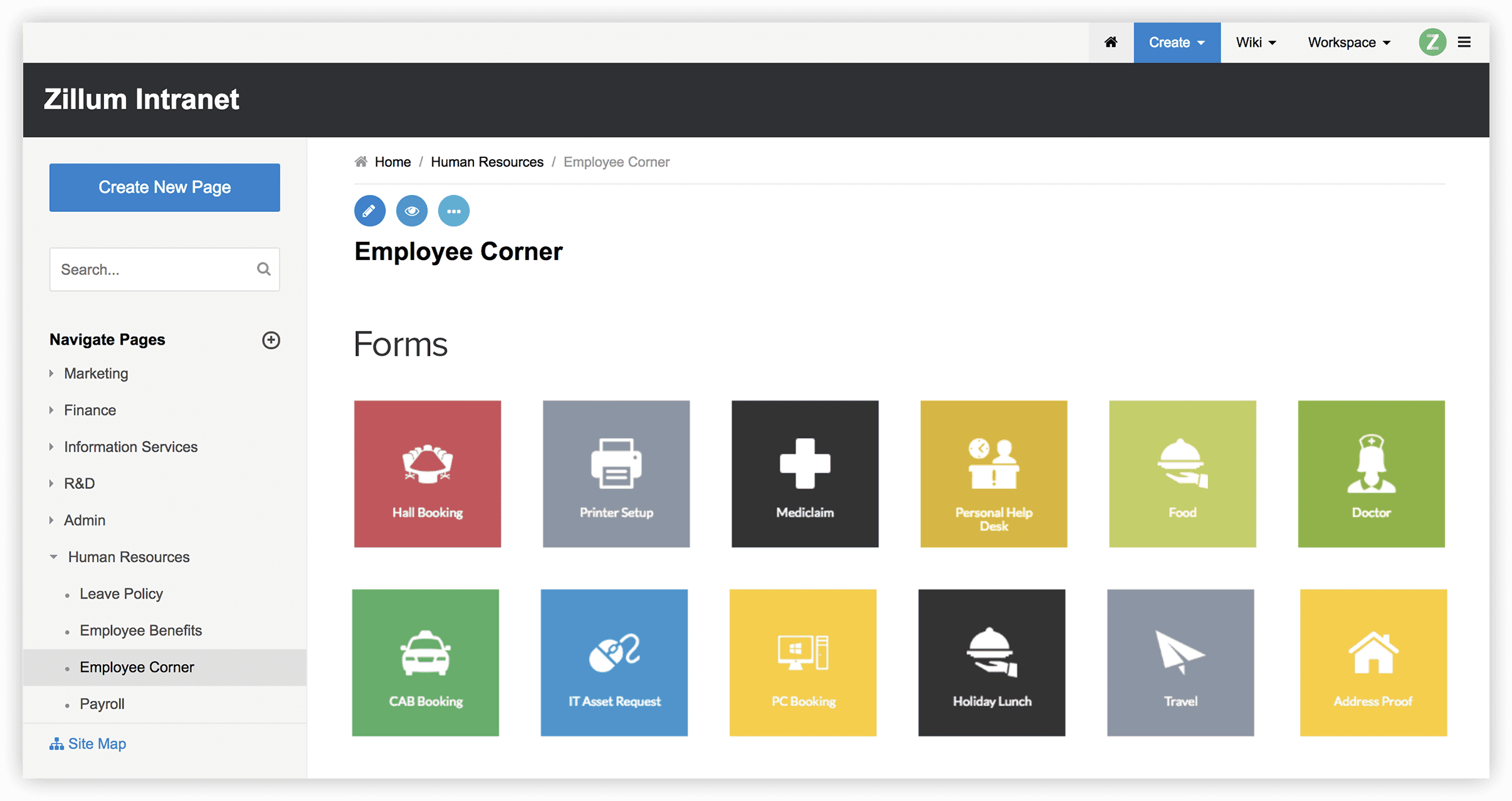The height and width of the screenshot is (801, 1512).
Task: Collapse the Human Resources tree node
Action: (x=54, y=557)
